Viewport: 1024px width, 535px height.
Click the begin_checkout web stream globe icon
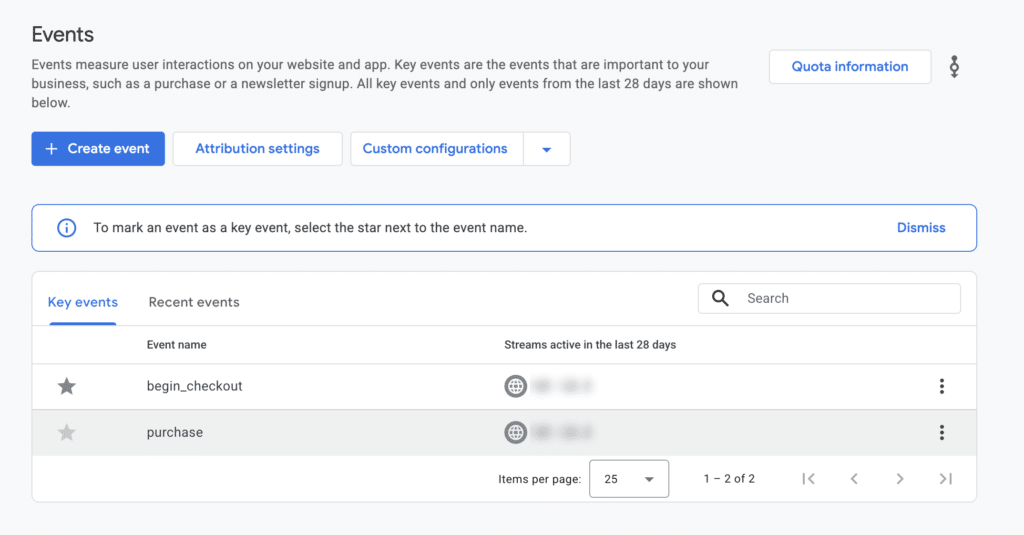[515, 386]
